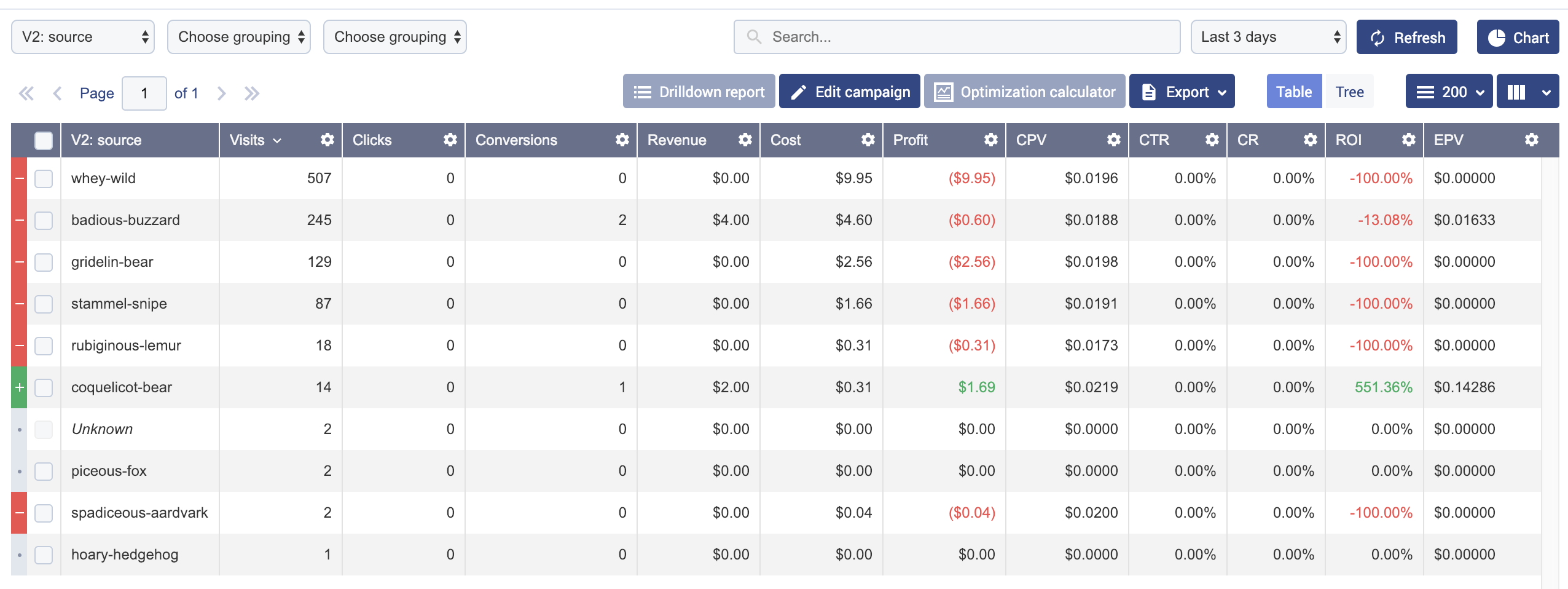Click the Visits column settings gear

tap(327, 140)
